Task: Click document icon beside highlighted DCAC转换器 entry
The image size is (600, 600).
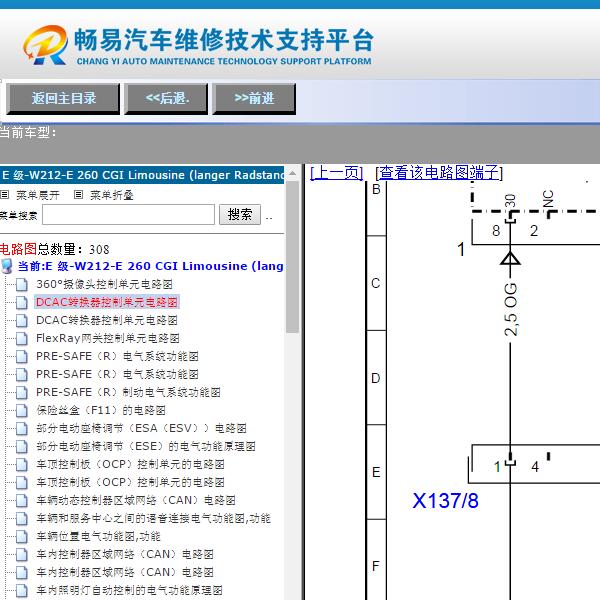Action: [x=22, y=302]
